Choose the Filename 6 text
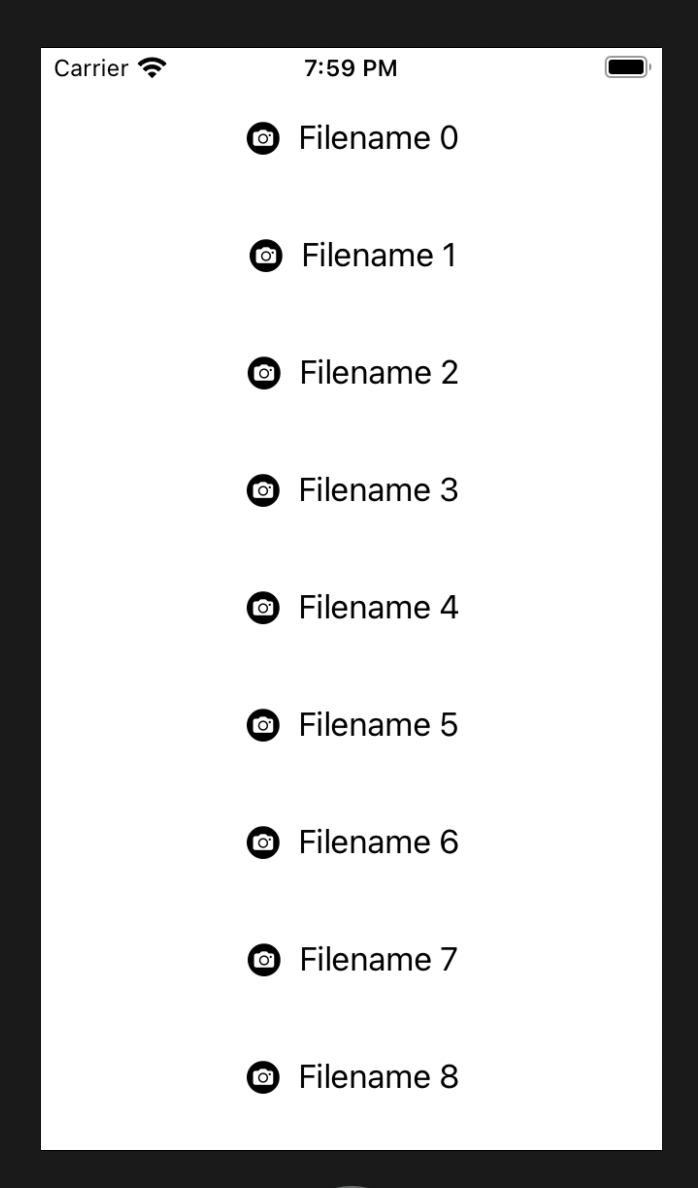The image size is (698, 1188). pos(378,843)
